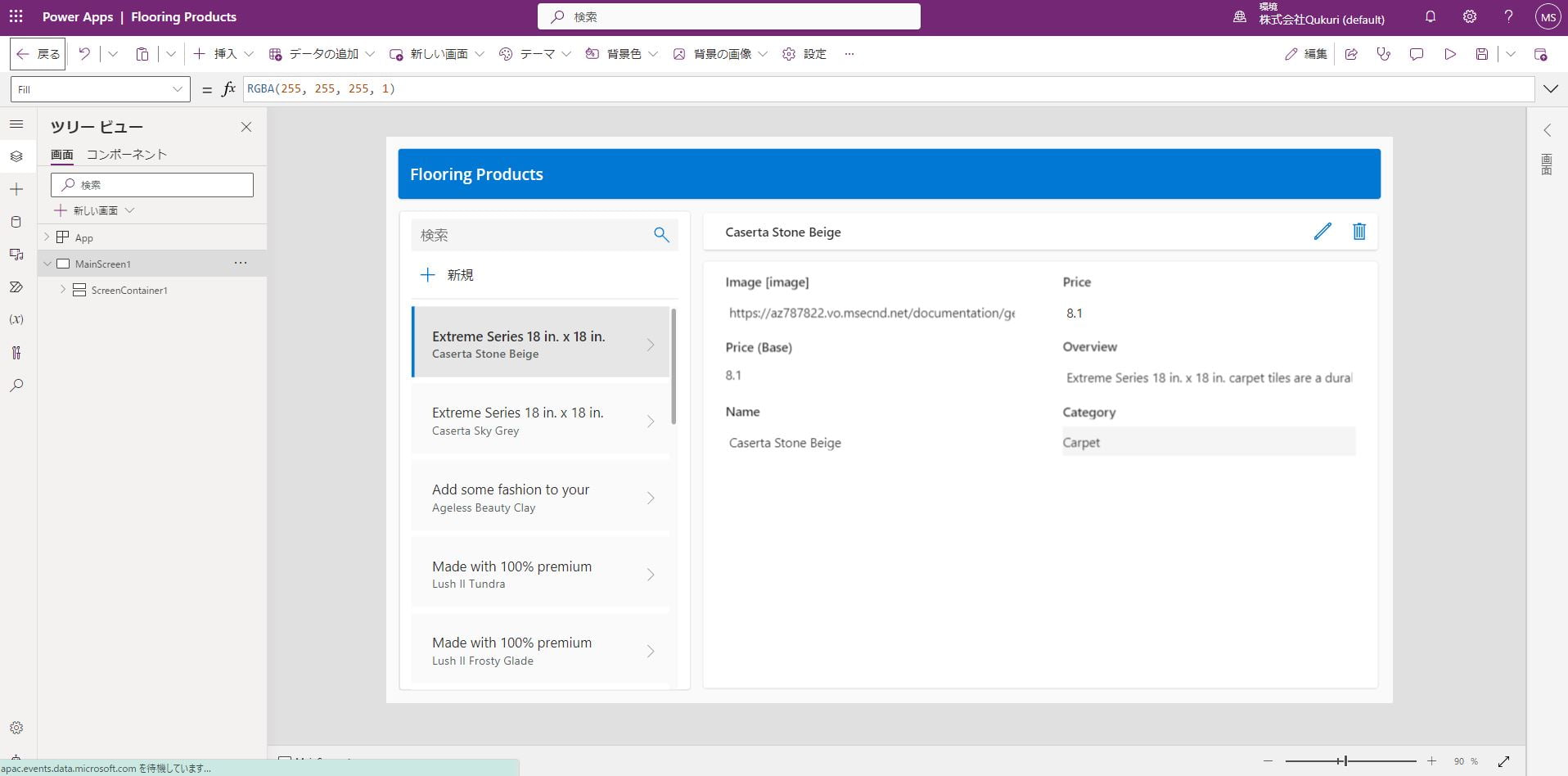The height and width of the screenshot is (776, 1568).
Task: Click the Play preview app icon
Action: tap(1449, 54)
